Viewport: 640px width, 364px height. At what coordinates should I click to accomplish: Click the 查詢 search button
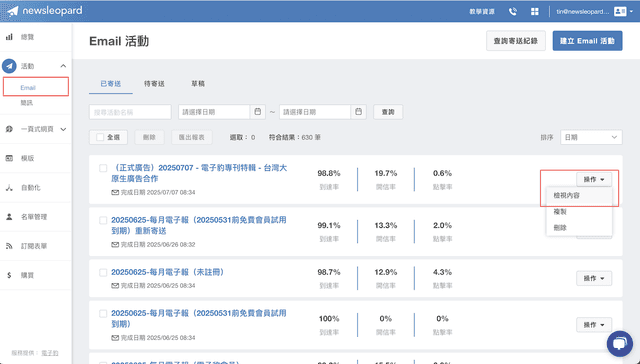[388, 112]
